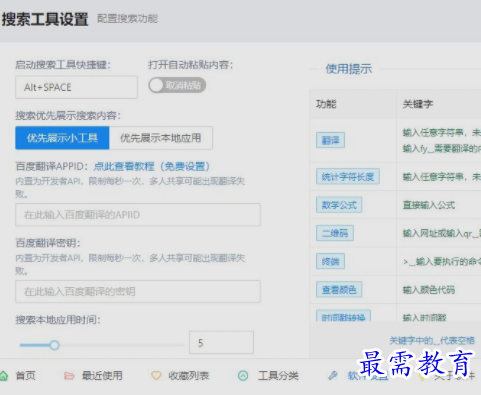This screenshot has height=395, width=481.
Task: Click the folder icon next to 最近使用
Action: click(x=69, y=376)
